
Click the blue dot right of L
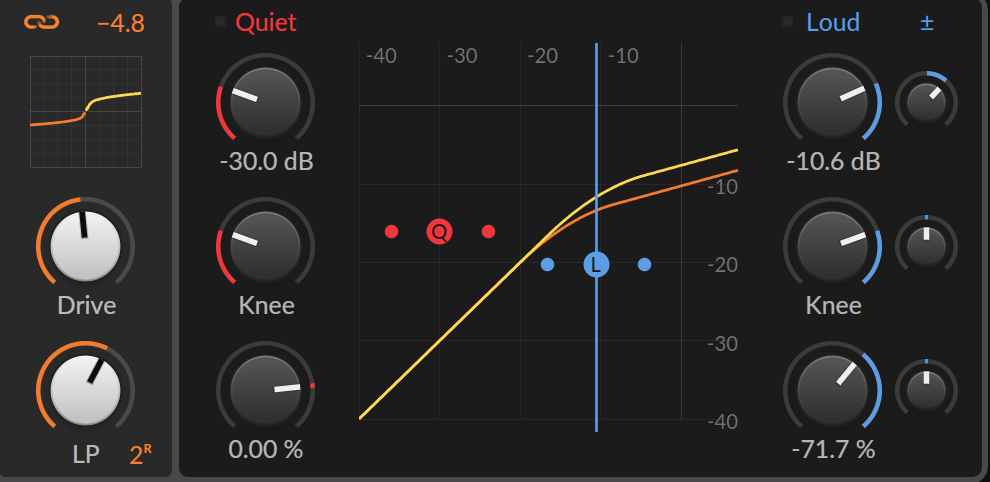tap(644, 264)
